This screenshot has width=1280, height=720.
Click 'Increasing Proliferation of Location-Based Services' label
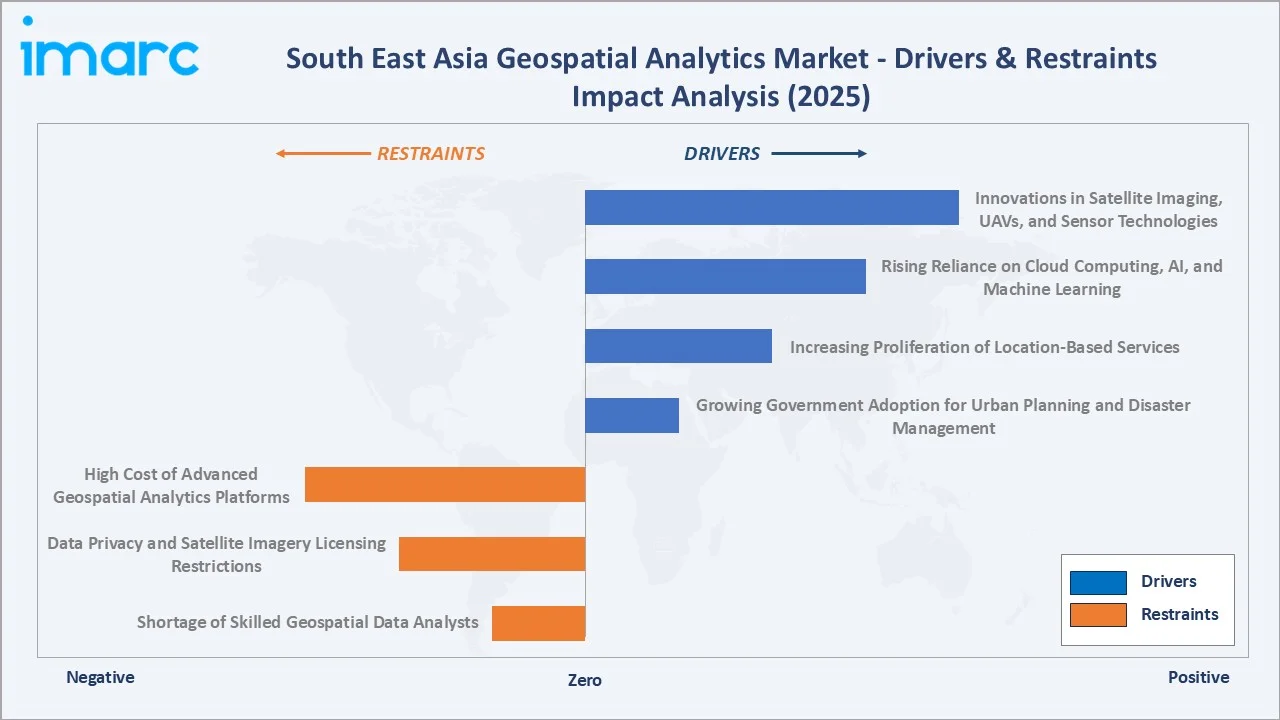click(985, 347)
